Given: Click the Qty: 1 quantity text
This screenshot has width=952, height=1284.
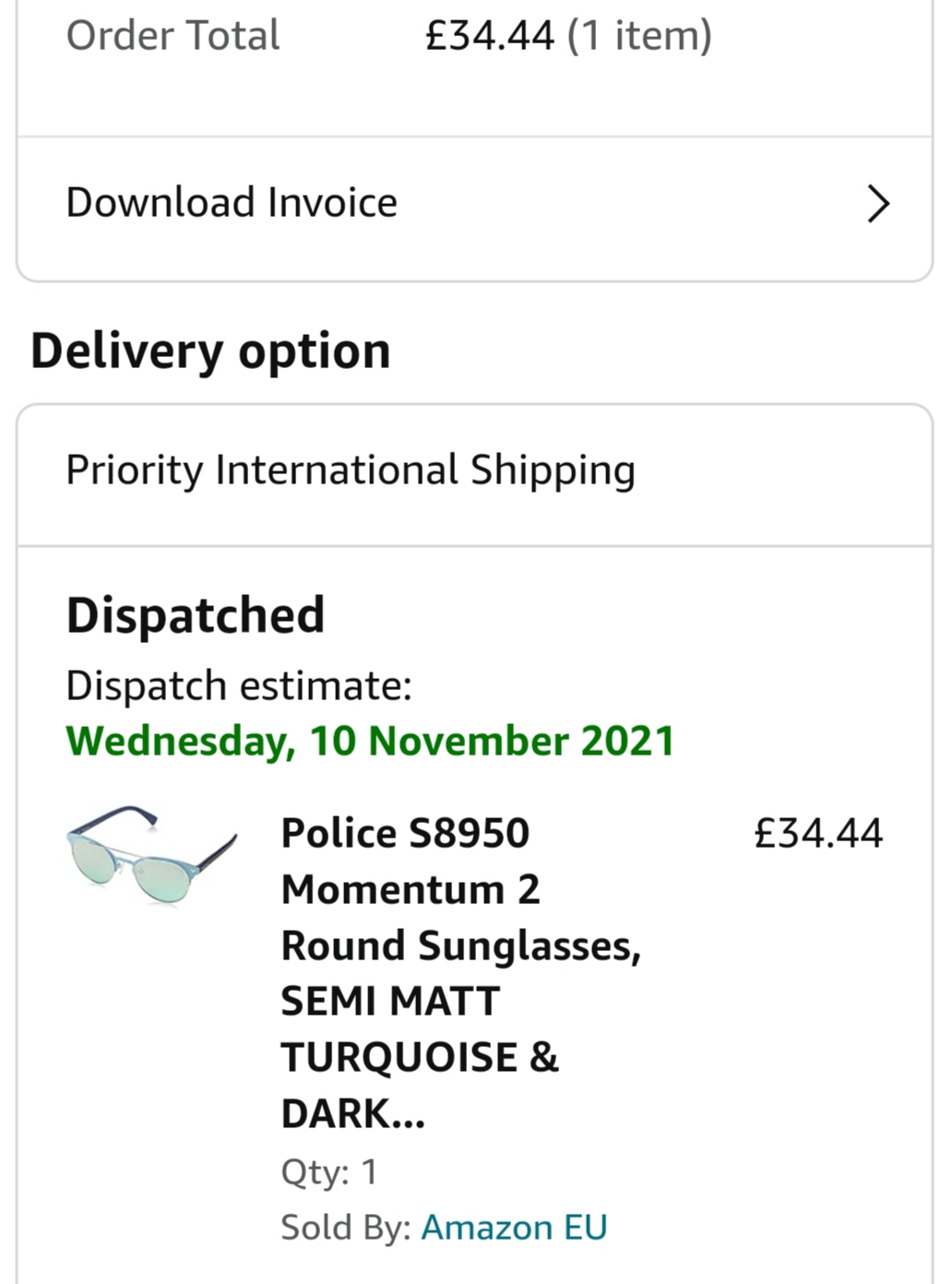Looking at the screenshot, I should [x=329, y=1171].
